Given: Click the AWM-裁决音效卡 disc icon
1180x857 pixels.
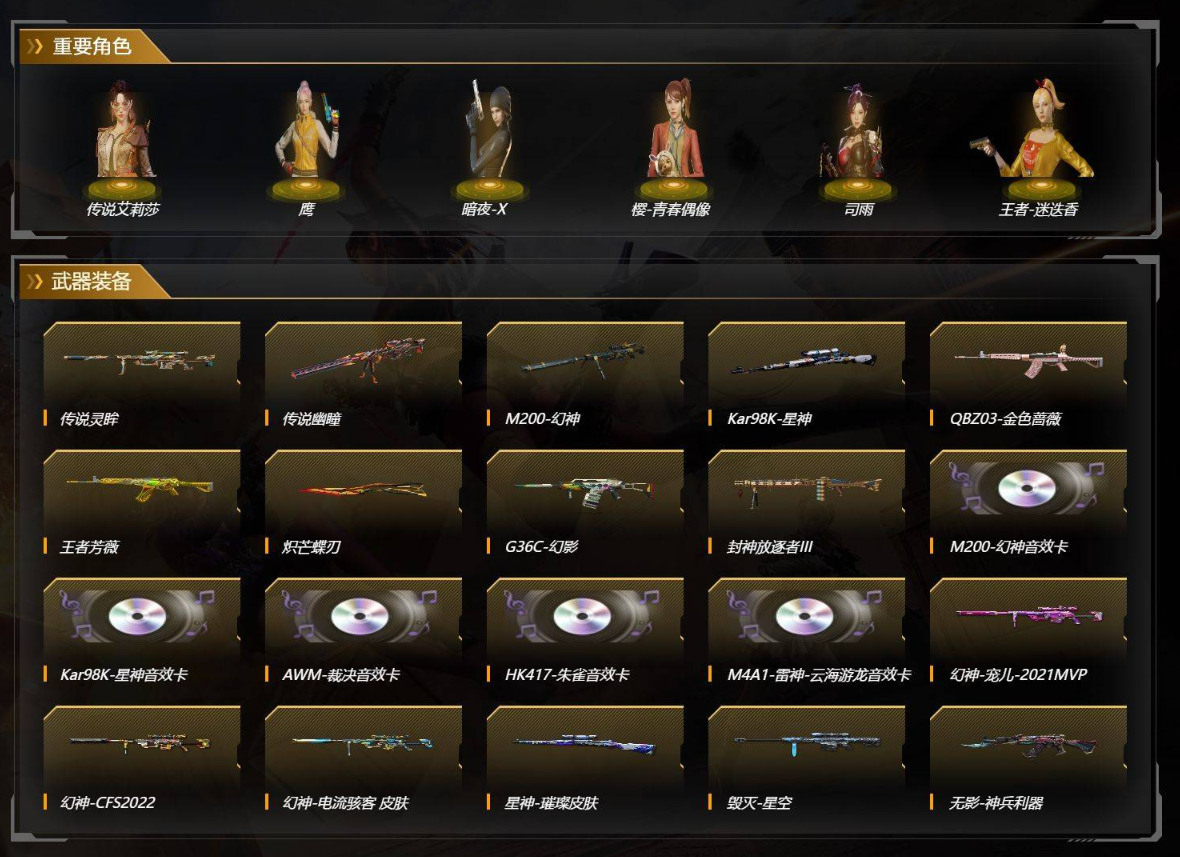Looking at the screenshot, I should pos(360,617).
